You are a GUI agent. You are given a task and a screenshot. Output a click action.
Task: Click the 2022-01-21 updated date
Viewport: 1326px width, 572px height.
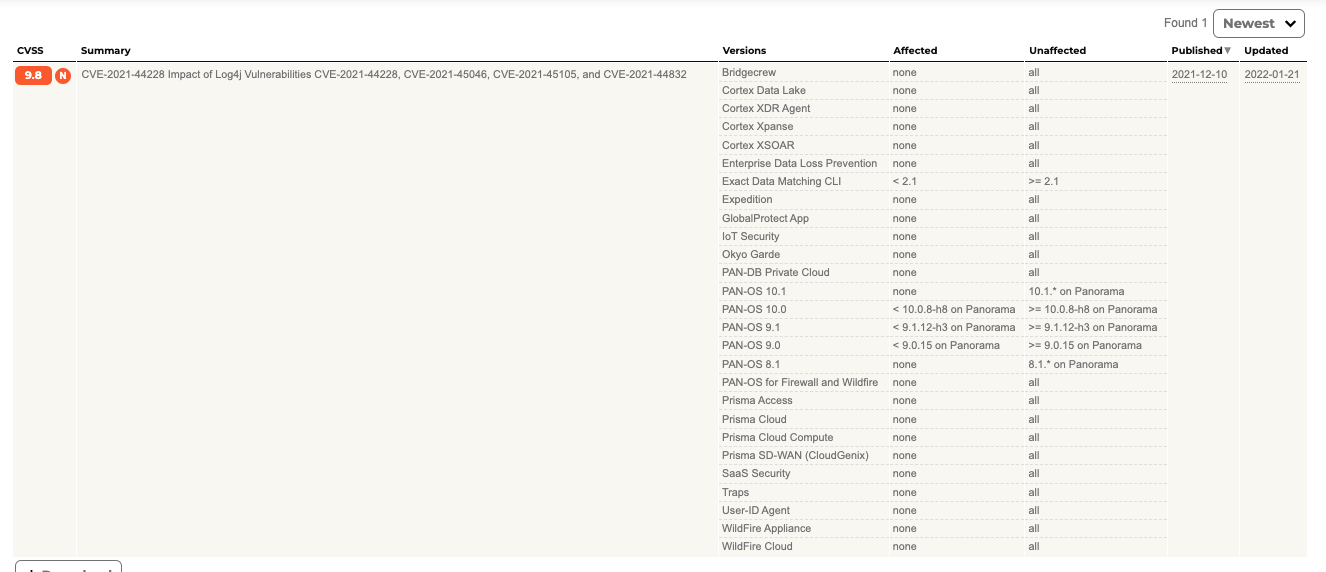[1272, 74]
